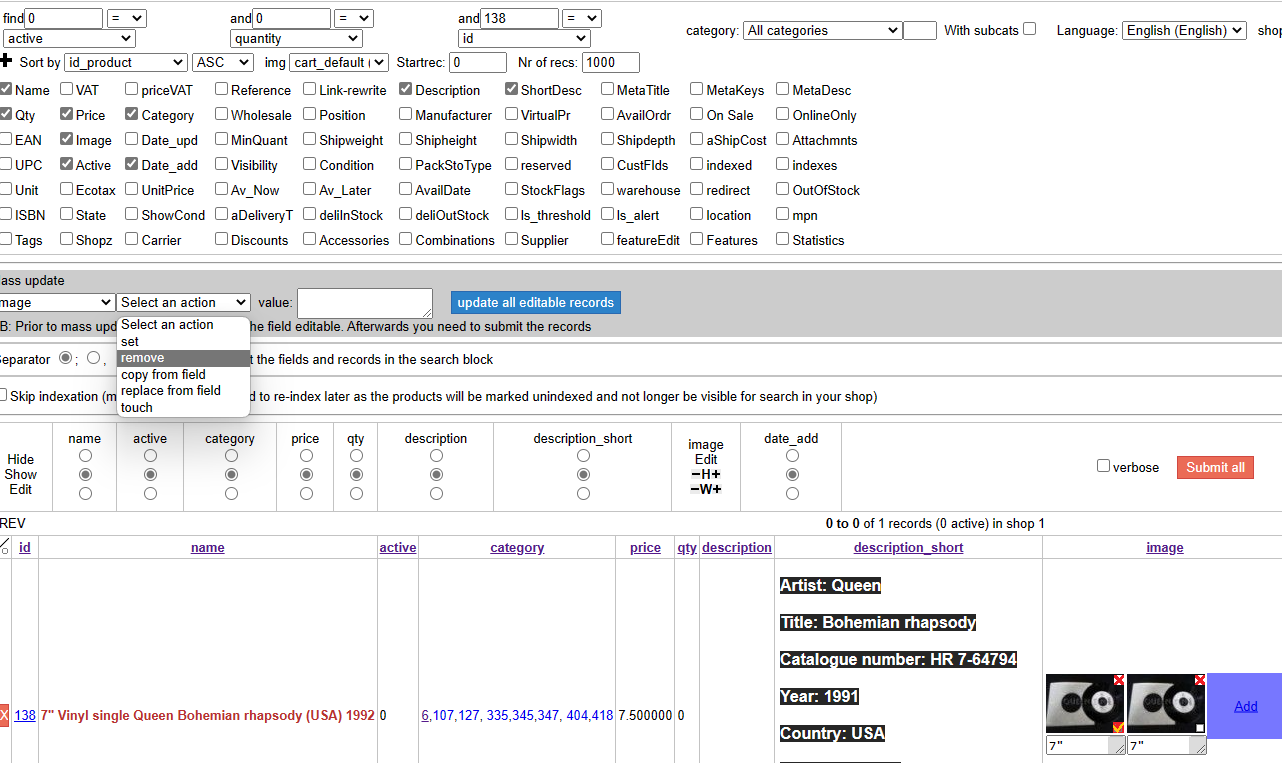The height and width of the screenshot is (763, 1282).
Task: Click cover checkmark icon on first image
Action: coord(1118,727)
